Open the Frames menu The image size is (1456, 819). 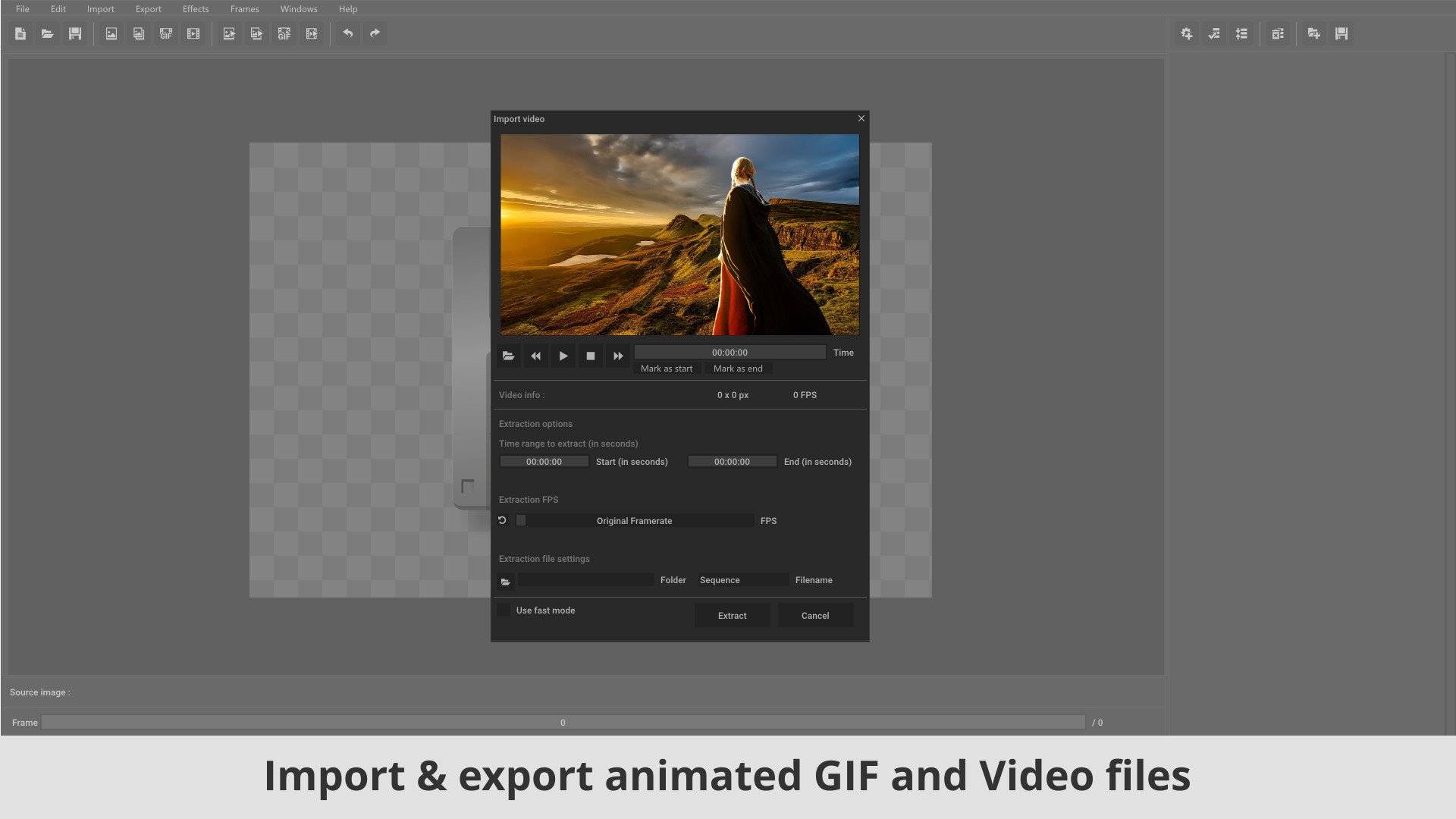coord(244,8)
